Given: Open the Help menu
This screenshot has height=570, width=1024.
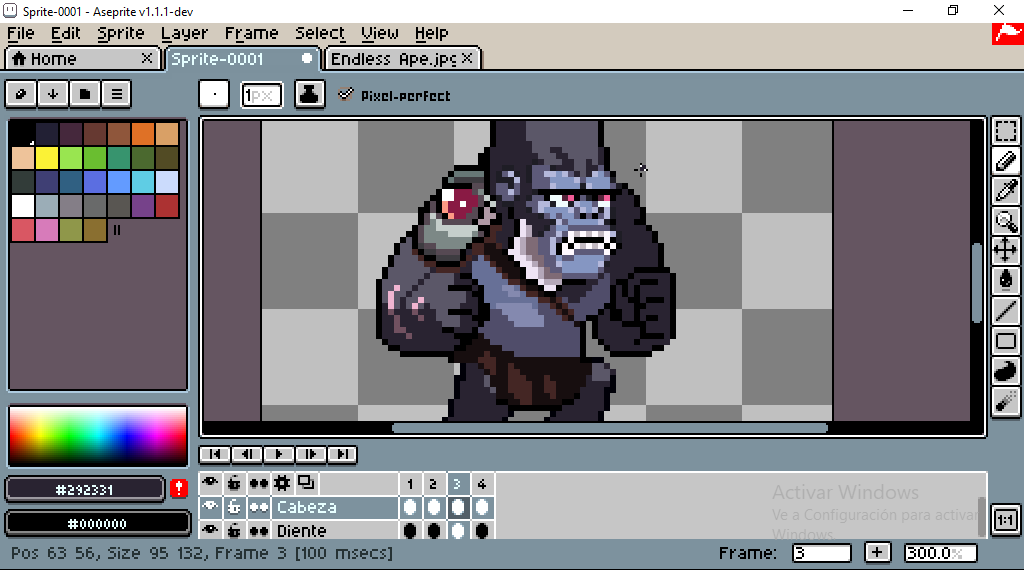Looking at the screenshot, I should [431, 33].
